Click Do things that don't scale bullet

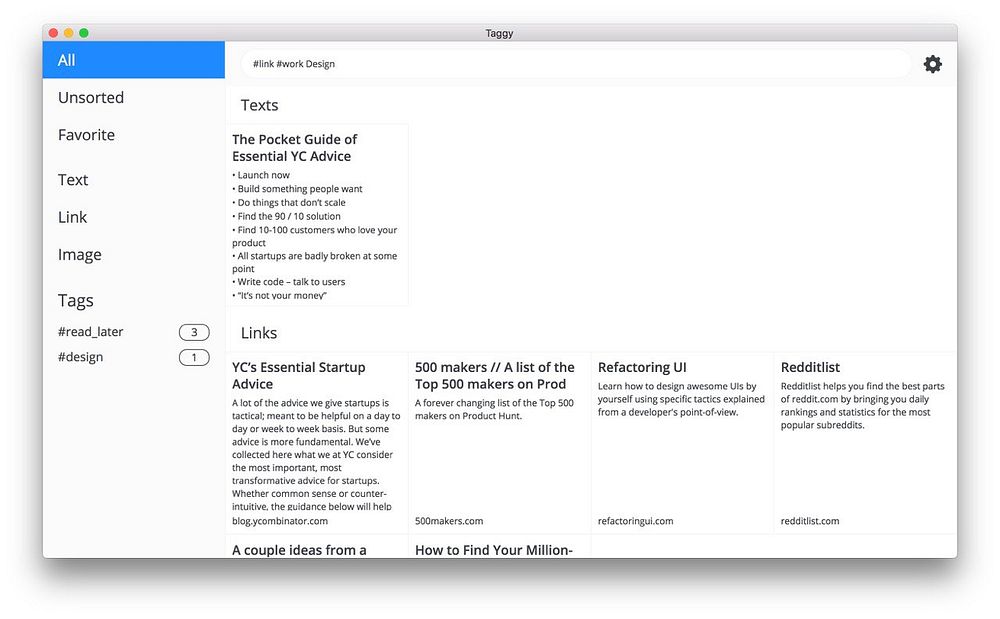coord(289,203)
